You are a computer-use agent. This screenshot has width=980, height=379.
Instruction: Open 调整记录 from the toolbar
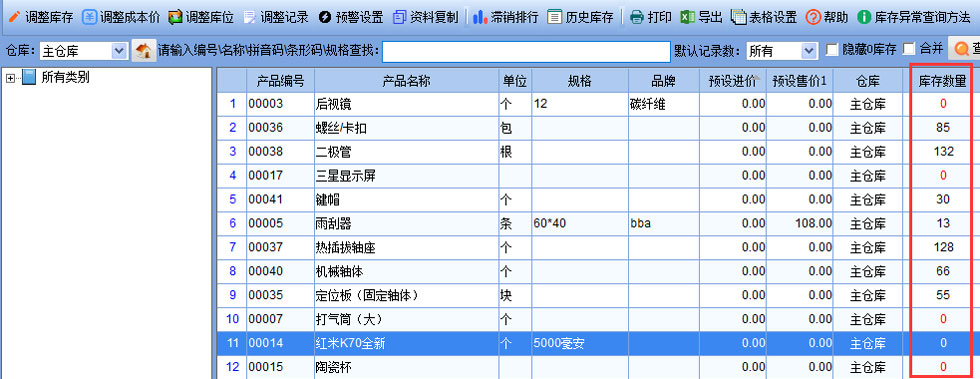(276, 17)
